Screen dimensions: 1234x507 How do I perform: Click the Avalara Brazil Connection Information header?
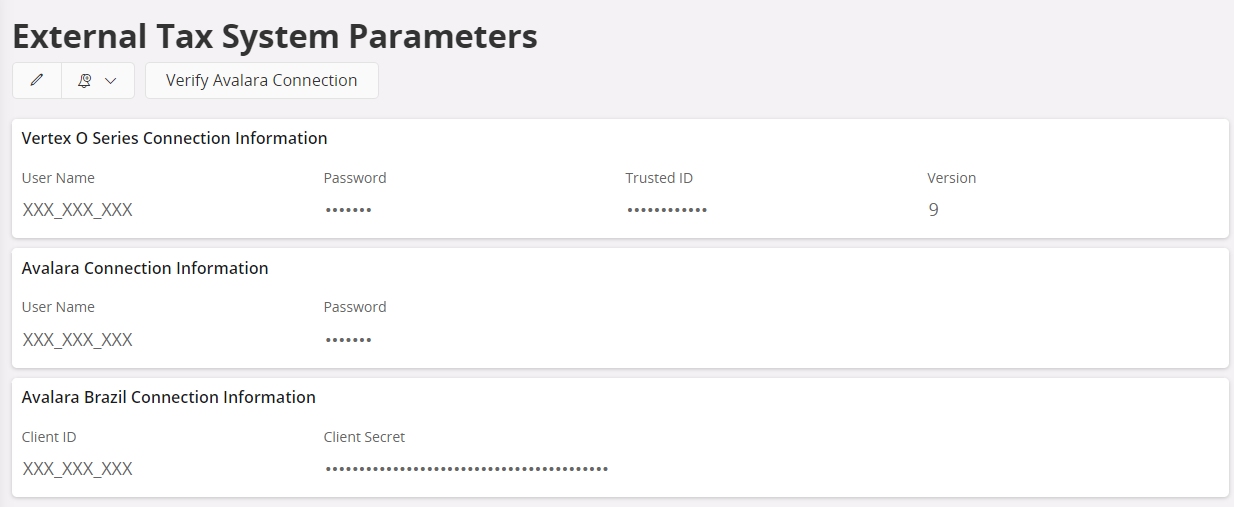tap(169, 397)
